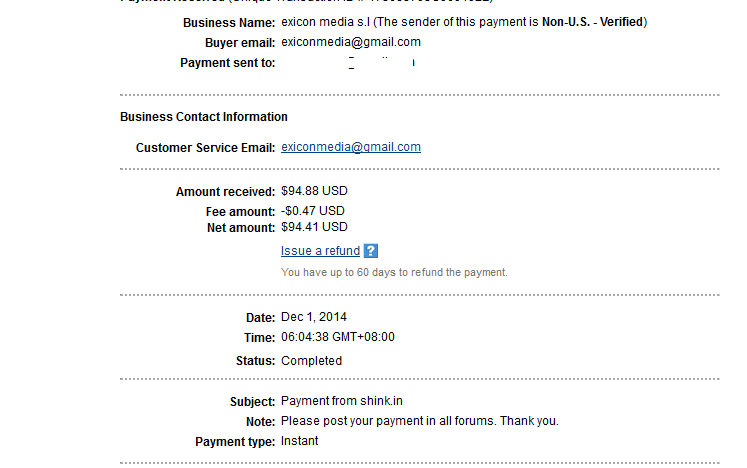Click the net amount value $94.41 USD
This screenshot has width=747, height=468.
315,227
